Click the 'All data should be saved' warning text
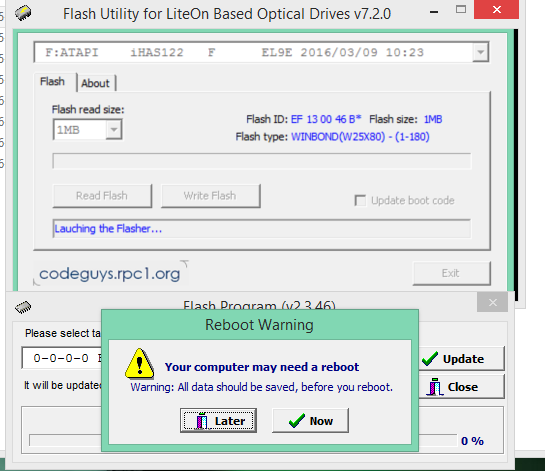The width and height of the screenshot is (545, 471). click(x=262, y=387)
